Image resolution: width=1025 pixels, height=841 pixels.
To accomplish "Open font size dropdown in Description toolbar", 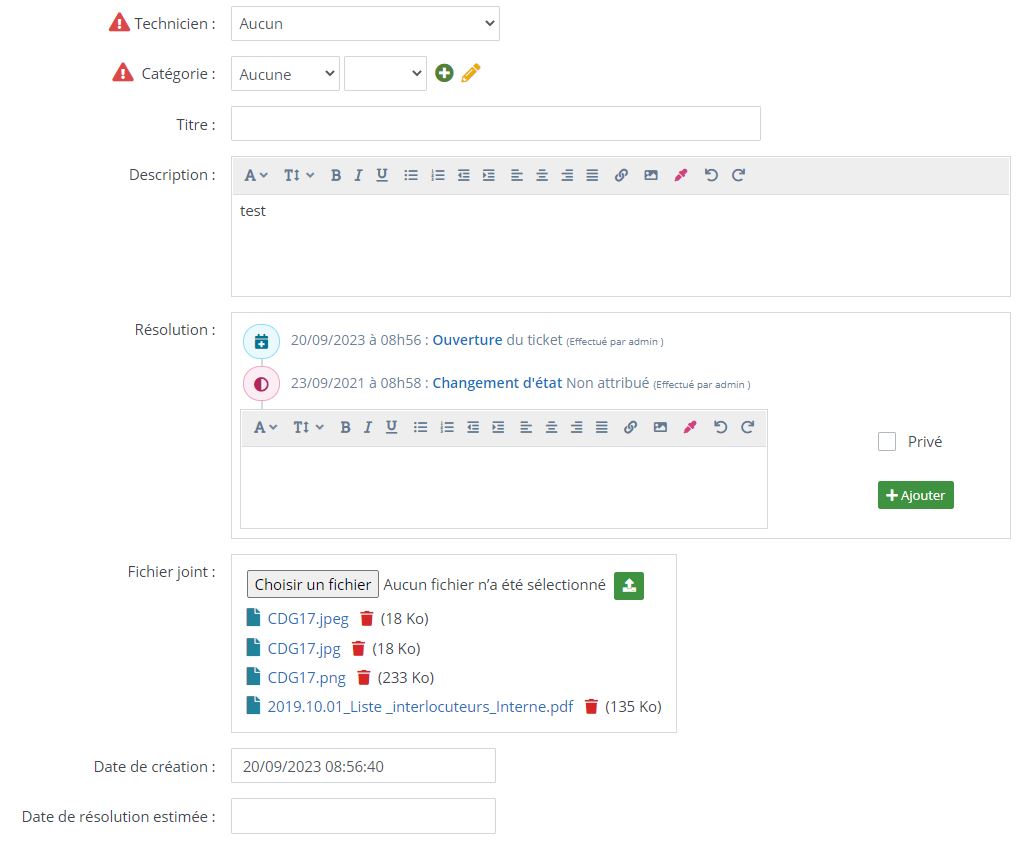I will click(299, 175).
